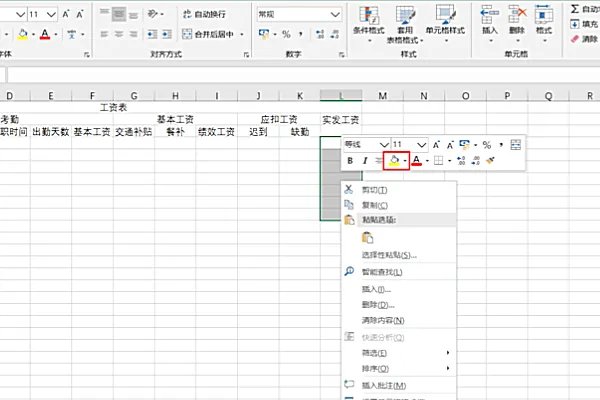Increase font size in the ribbon
This screenshot has width=600, height=400.
(66, 15)
